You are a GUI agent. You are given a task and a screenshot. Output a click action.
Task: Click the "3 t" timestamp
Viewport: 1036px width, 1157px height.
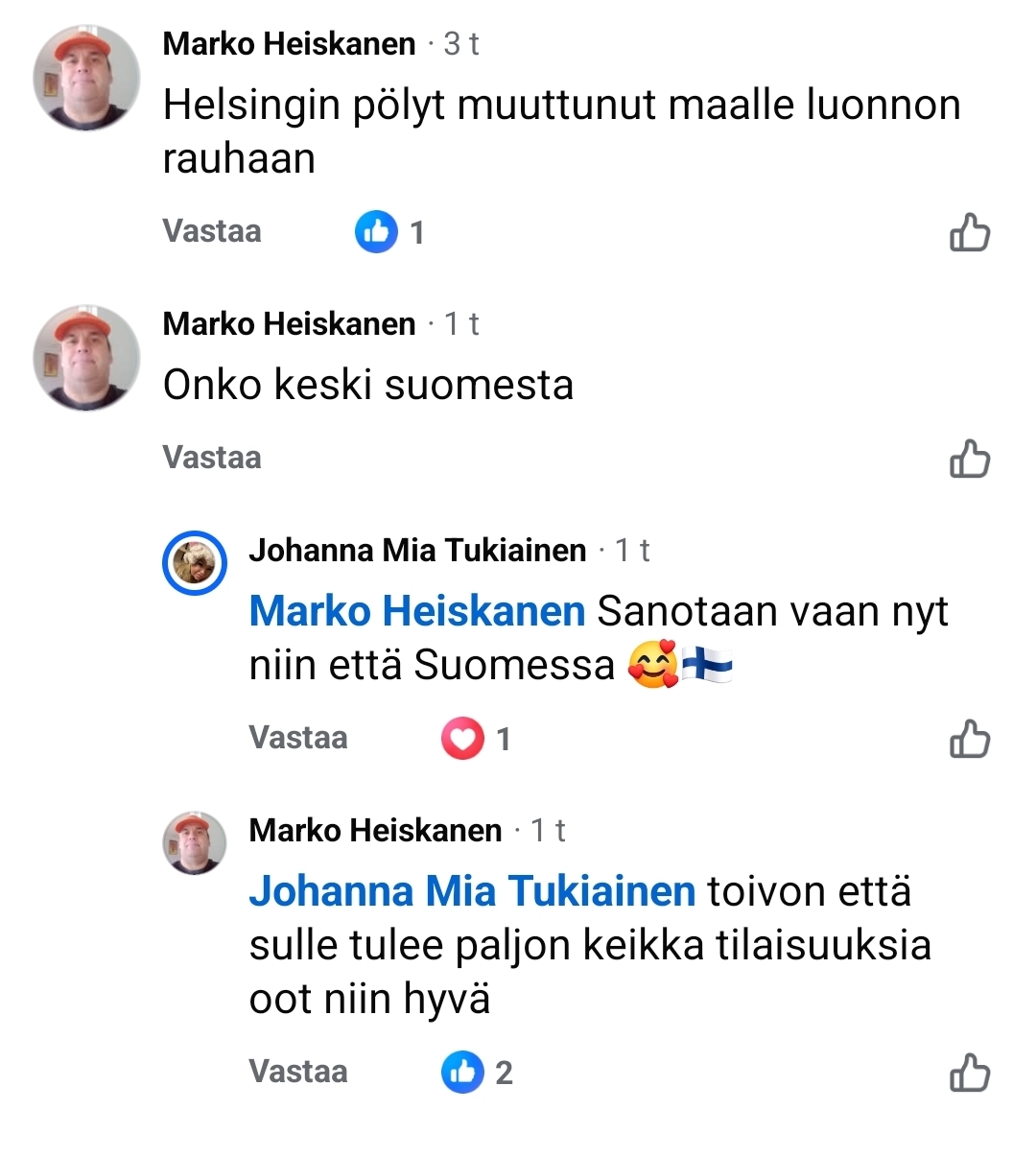pos(461,44)
